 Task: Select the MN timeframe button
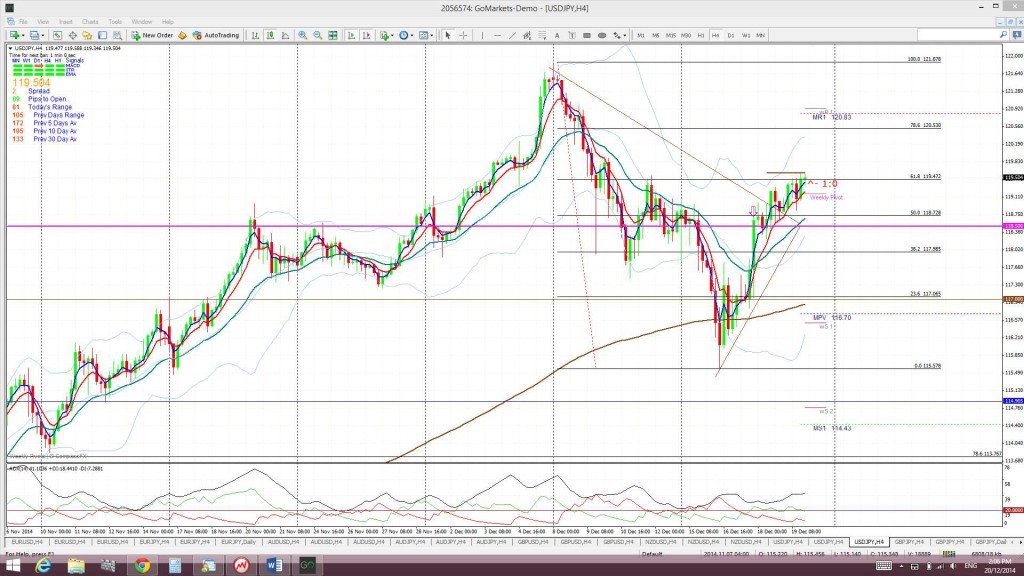click(x=761, y=35)
